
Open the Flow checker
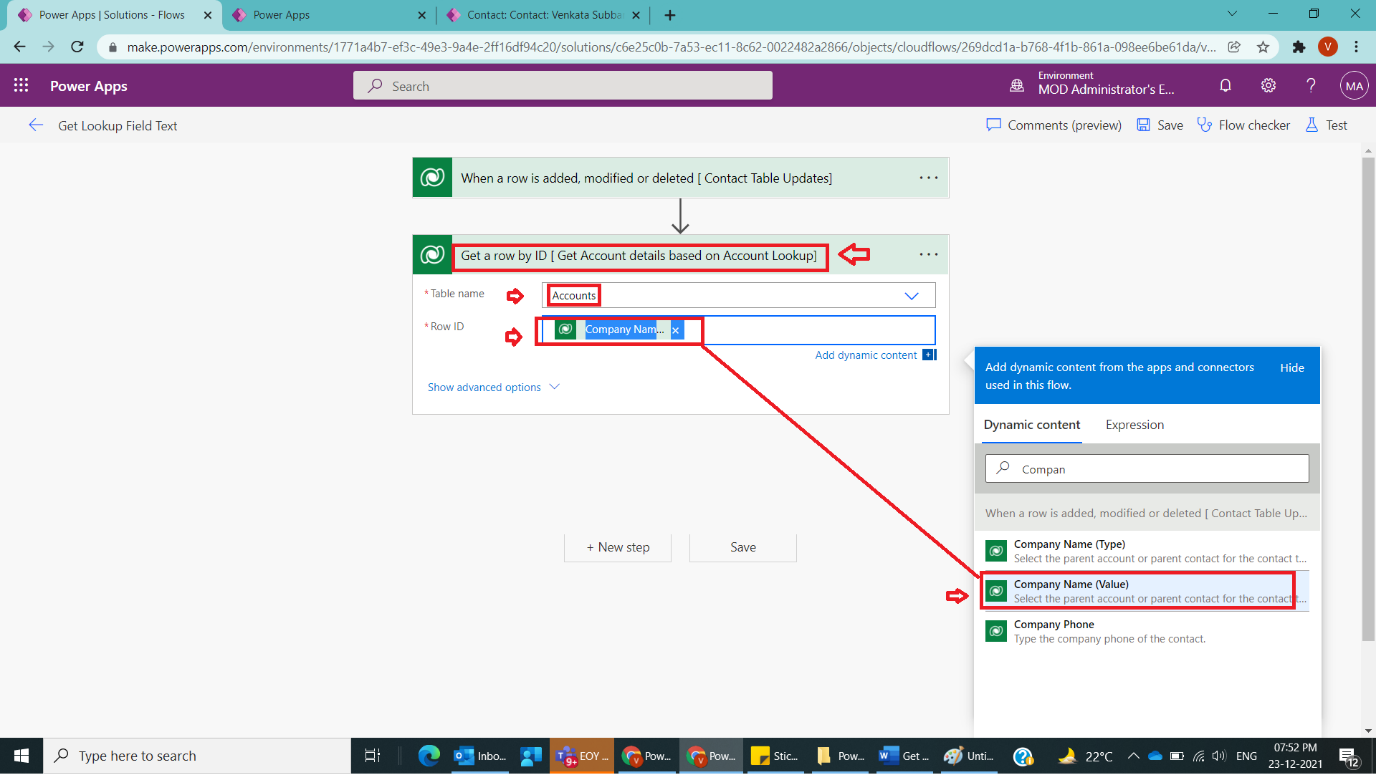pos(1243,125)
